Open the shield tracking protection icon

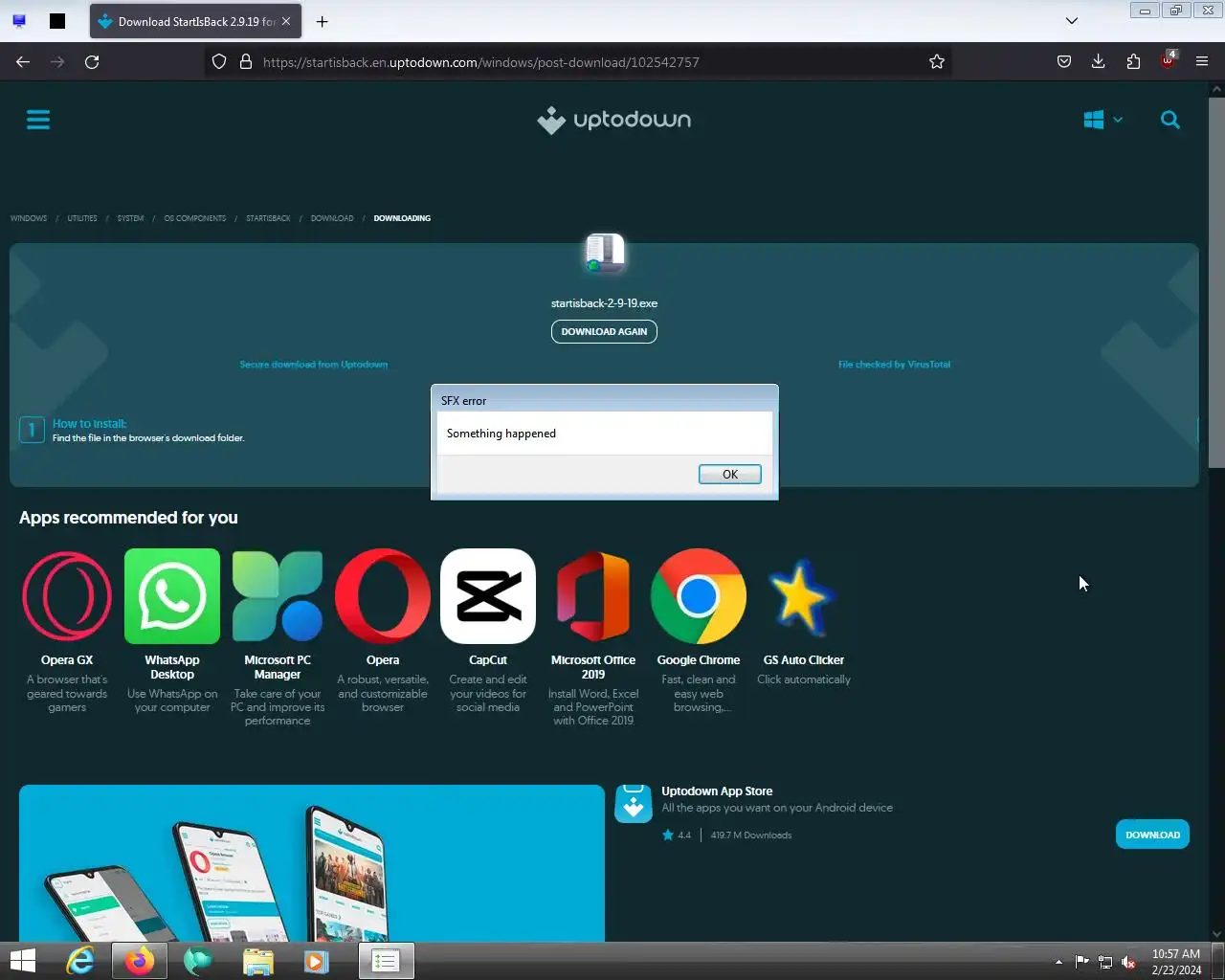click(219, 61)
